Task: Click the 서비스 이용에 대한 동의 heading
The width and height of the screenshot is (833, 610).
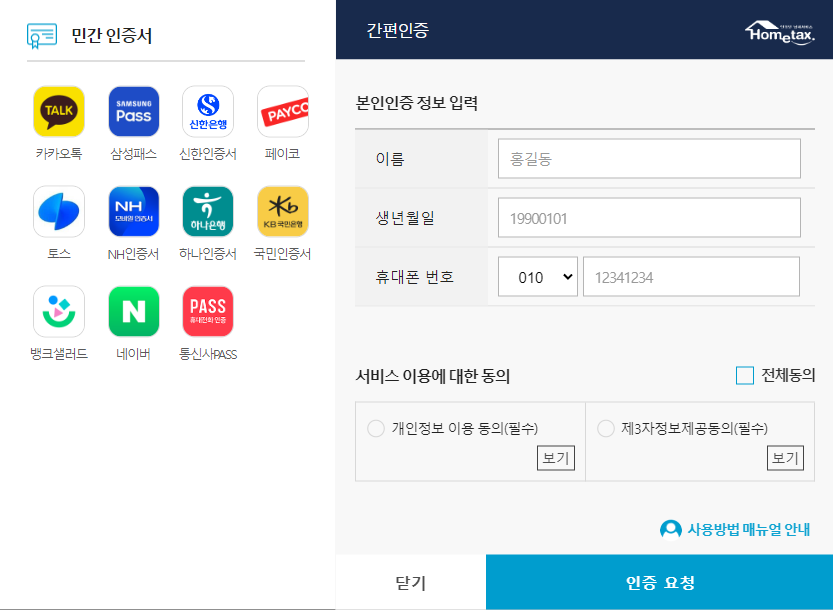Action: [432, 376]
